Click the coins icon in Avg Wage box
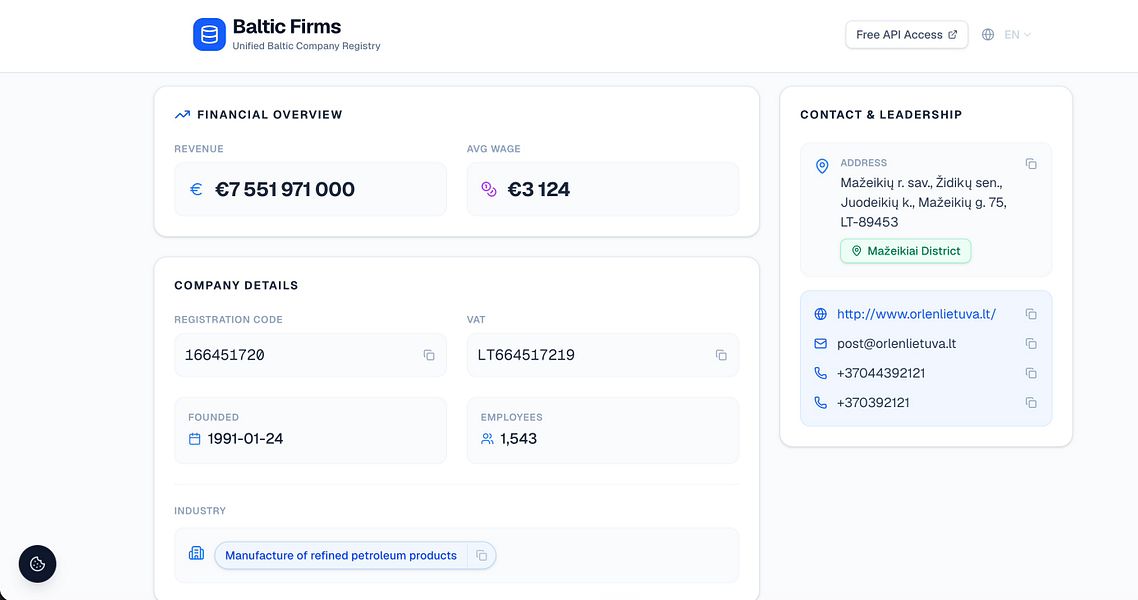The image size is (1138, 600). (489, 189)
